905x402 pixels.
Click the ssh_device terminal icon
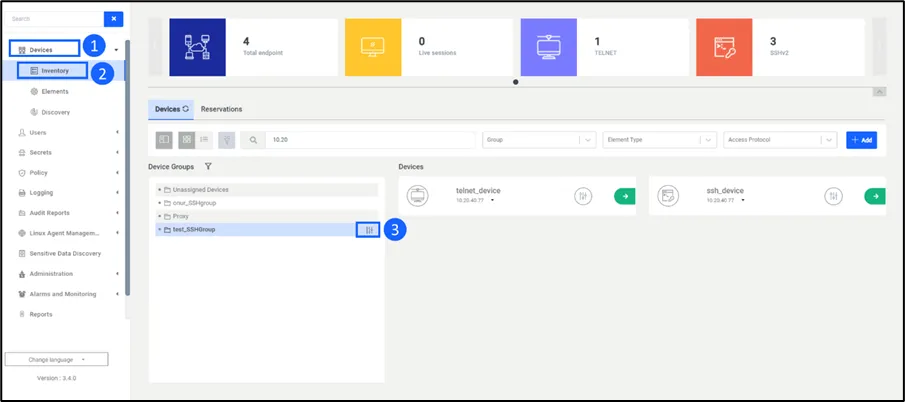[668, 196]
